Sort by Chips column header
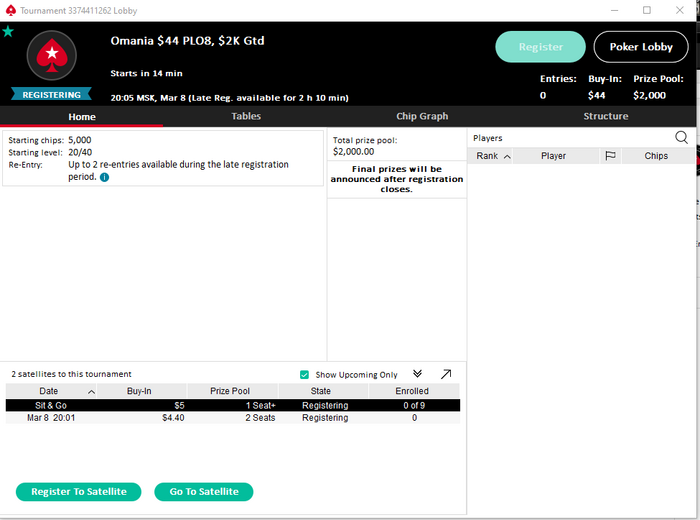Viewport: 700px width, 520px height. [656, 156]
